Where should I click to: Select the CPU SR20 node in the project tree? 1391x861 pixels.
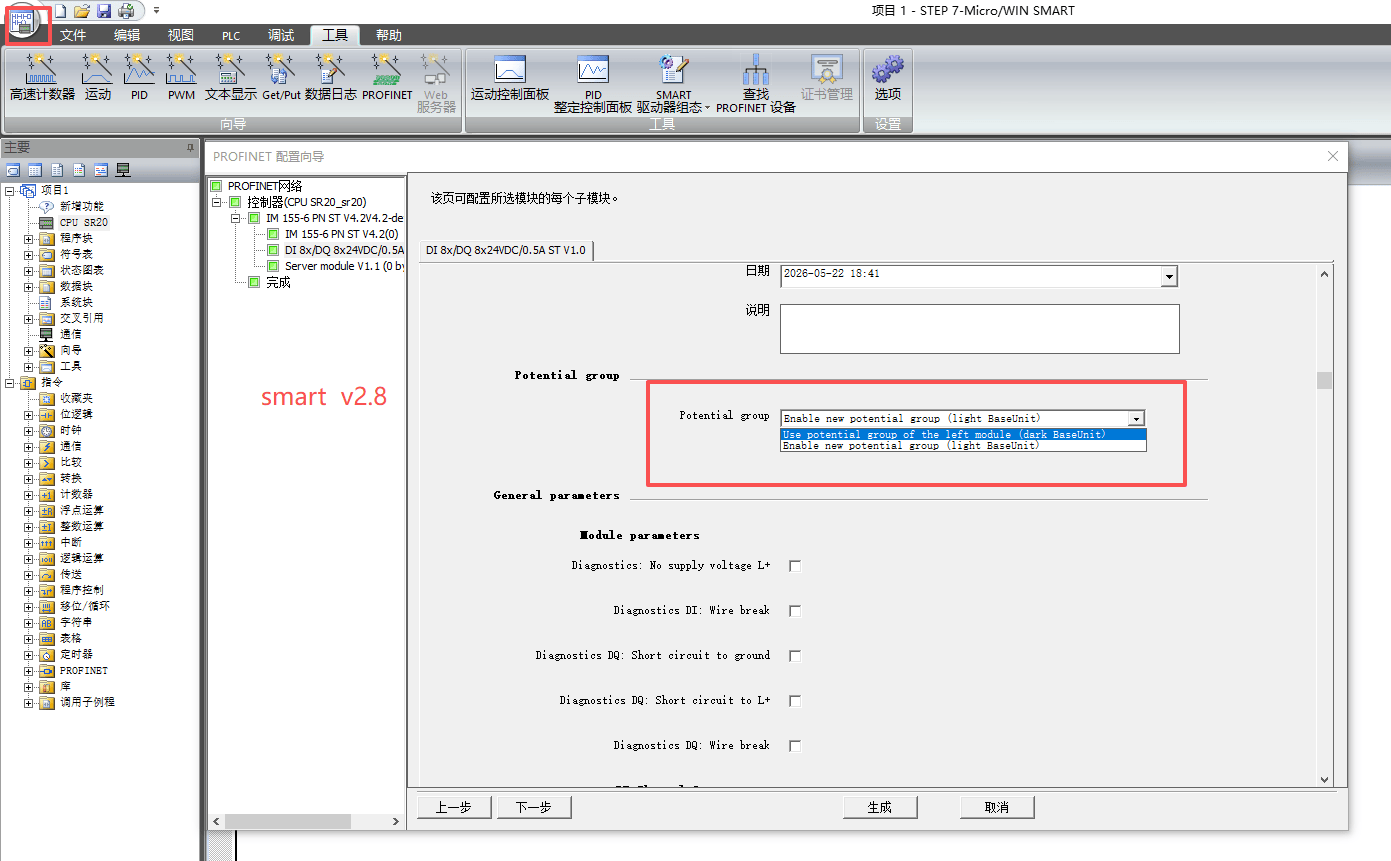point(83,222)
